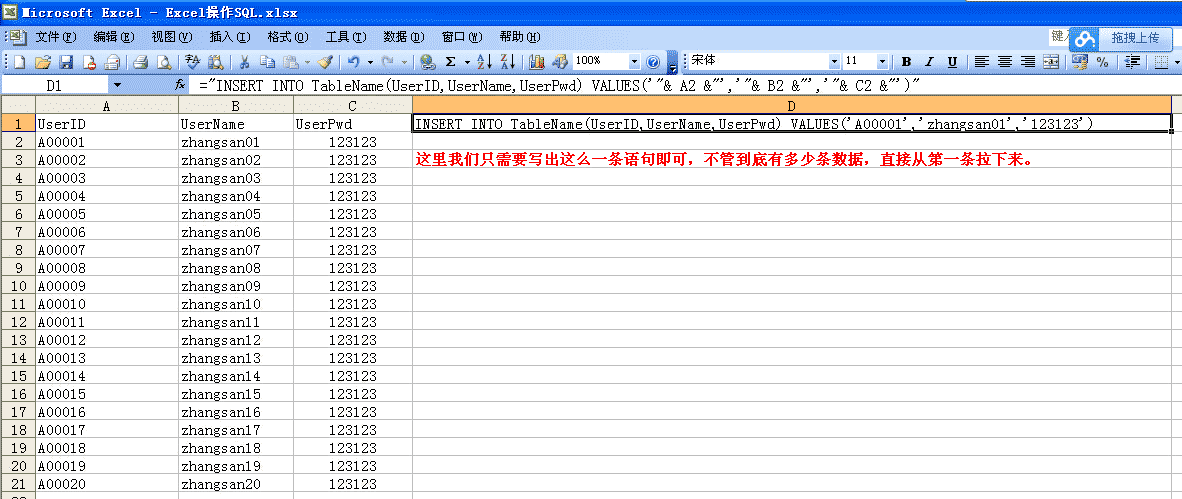Open the zoom 100% dropdown
The width and height of the screenshot is (1182, 499).
(x=634, y=62)
